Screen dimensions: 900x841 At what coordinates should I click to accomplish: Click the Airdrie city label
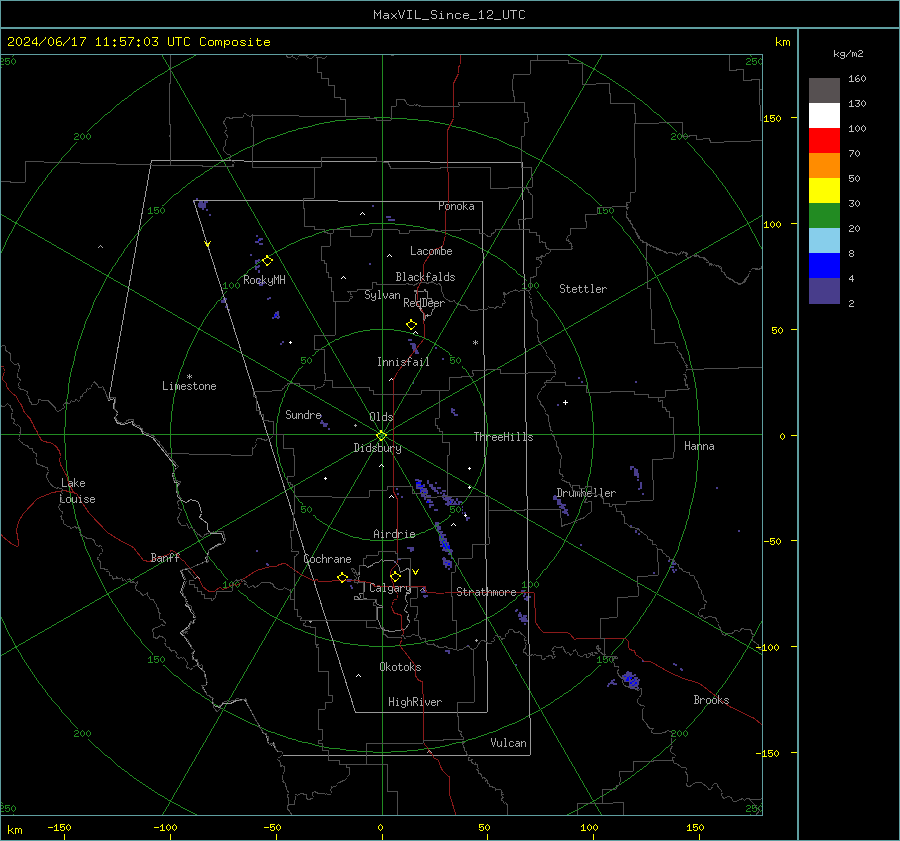tap(394, 534)
